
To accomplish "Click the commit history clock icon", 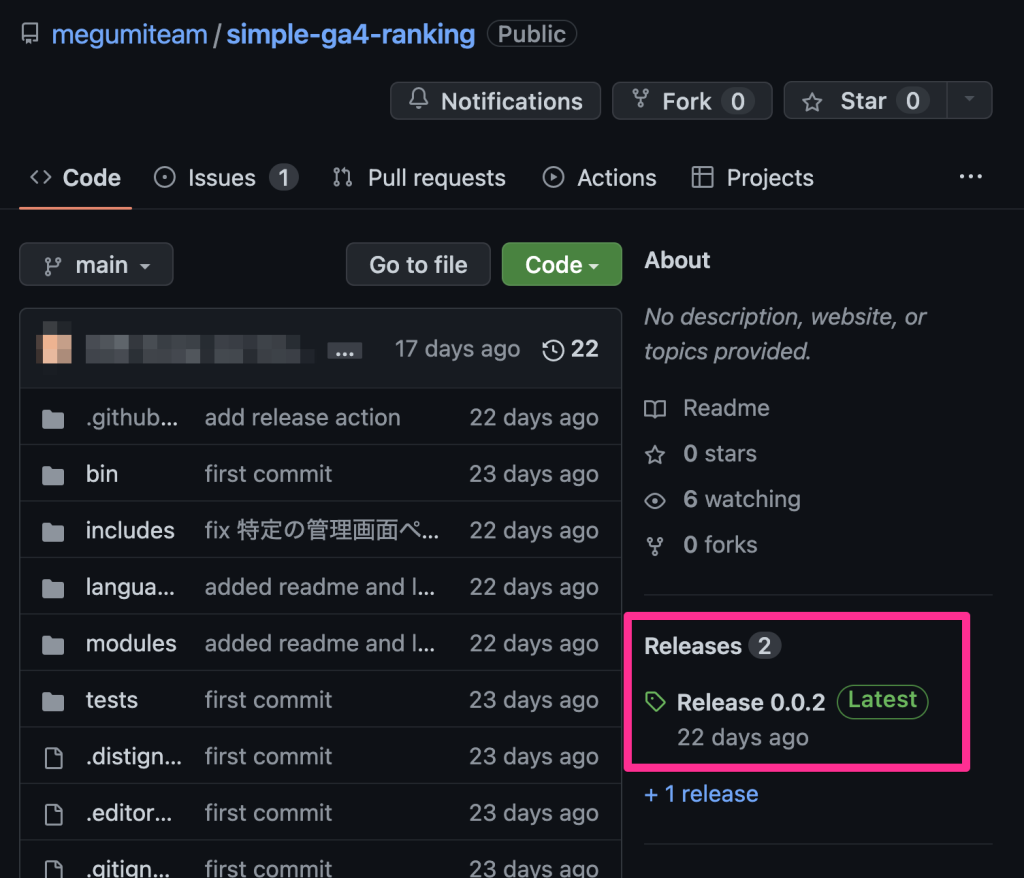I will [x=553, y=350].
